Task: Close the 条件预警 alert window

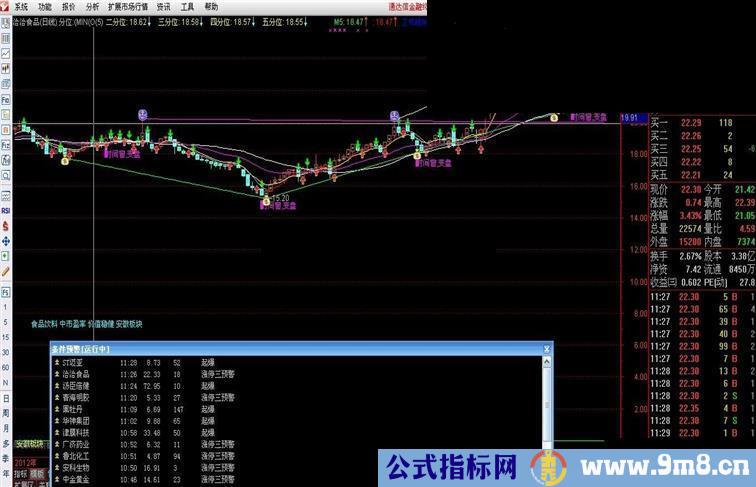Action: [546, 347]
